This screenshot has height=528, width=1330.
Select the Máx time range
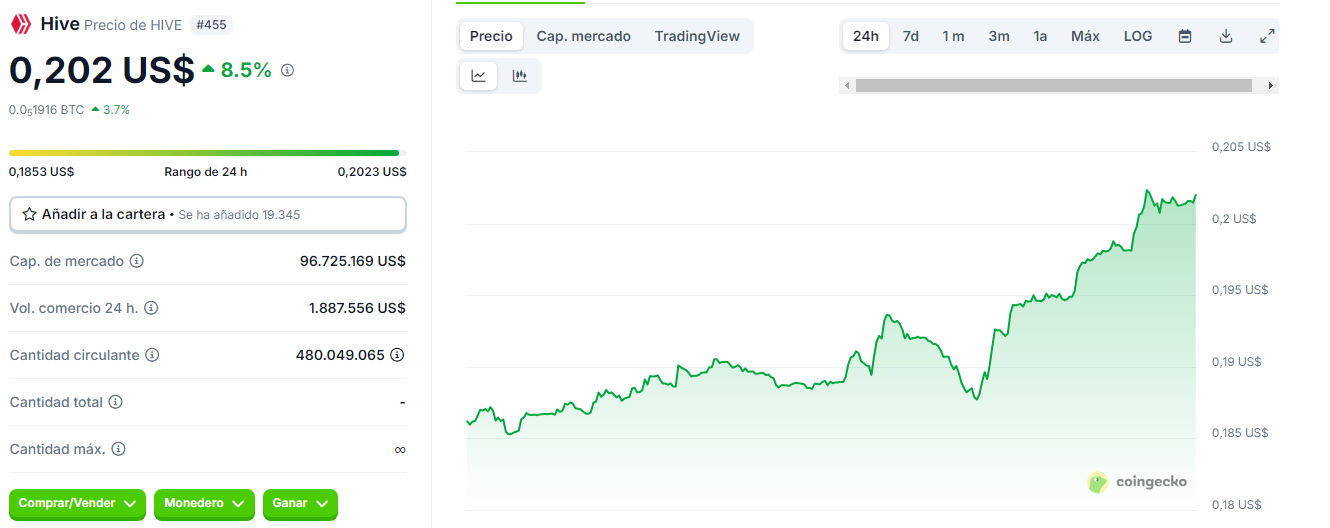[x=1085, y=36]
